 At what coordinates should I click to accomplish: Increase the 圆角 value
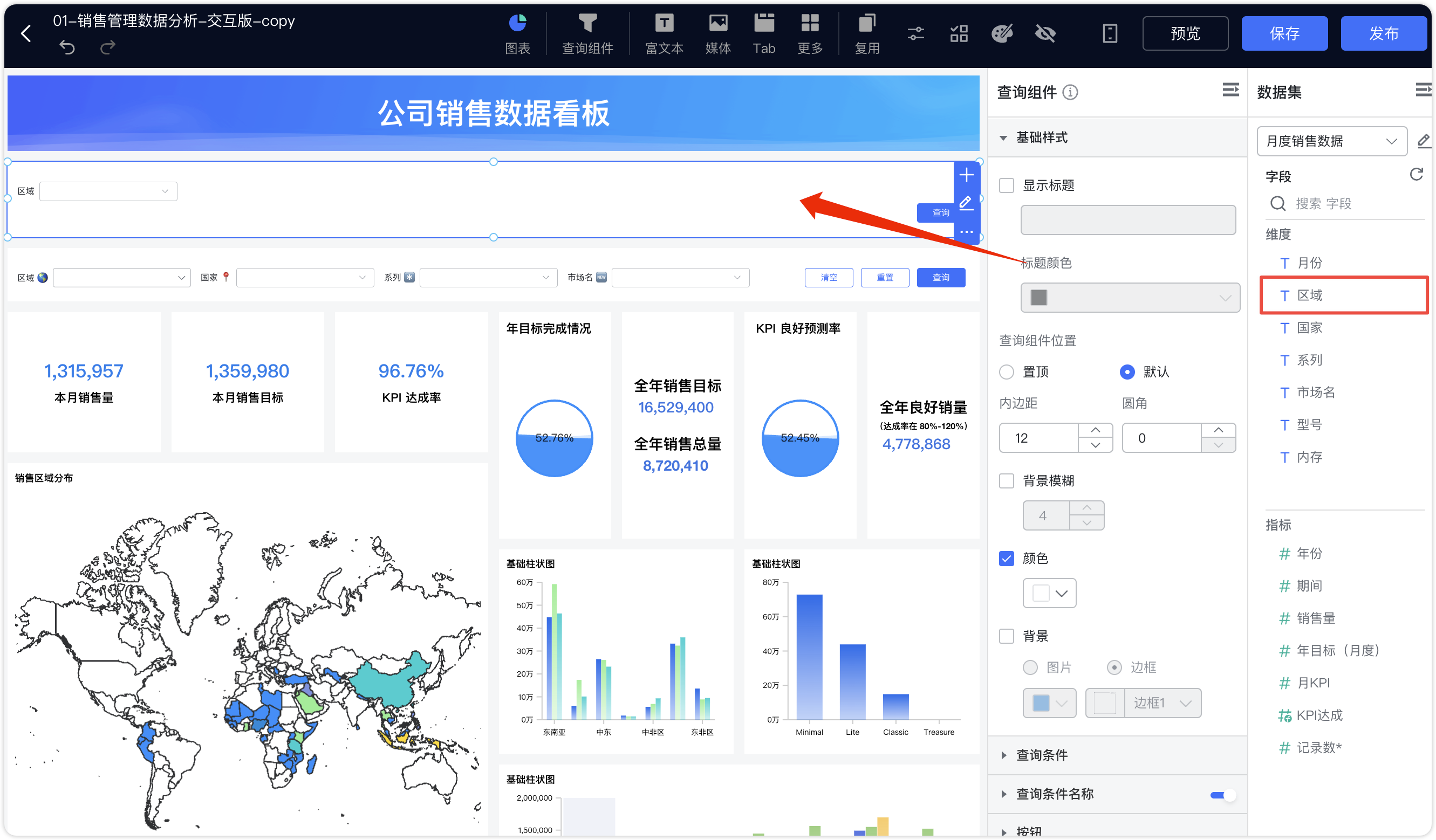(1218, 430)
